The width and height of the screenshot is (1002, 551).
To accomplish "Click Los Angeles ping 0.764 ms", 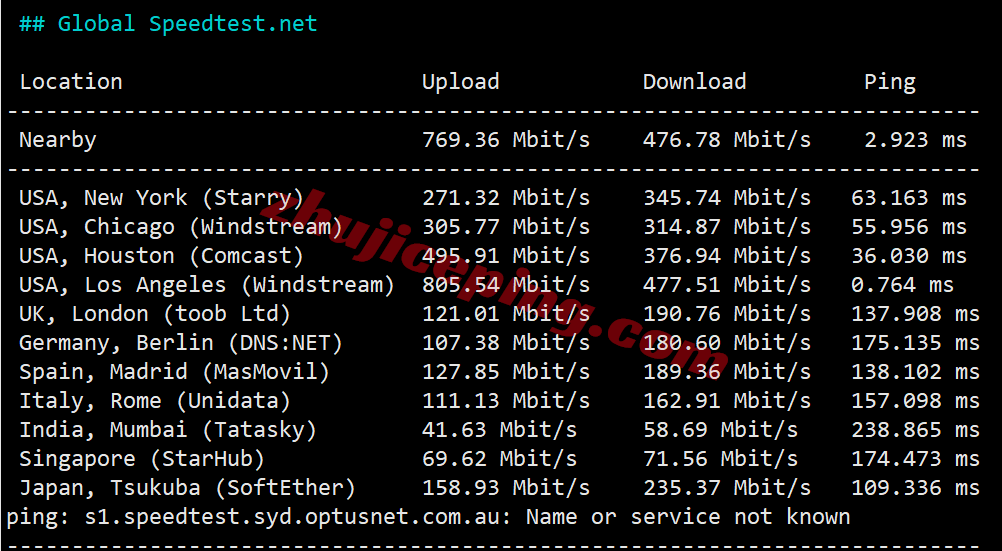I will 903,285.
